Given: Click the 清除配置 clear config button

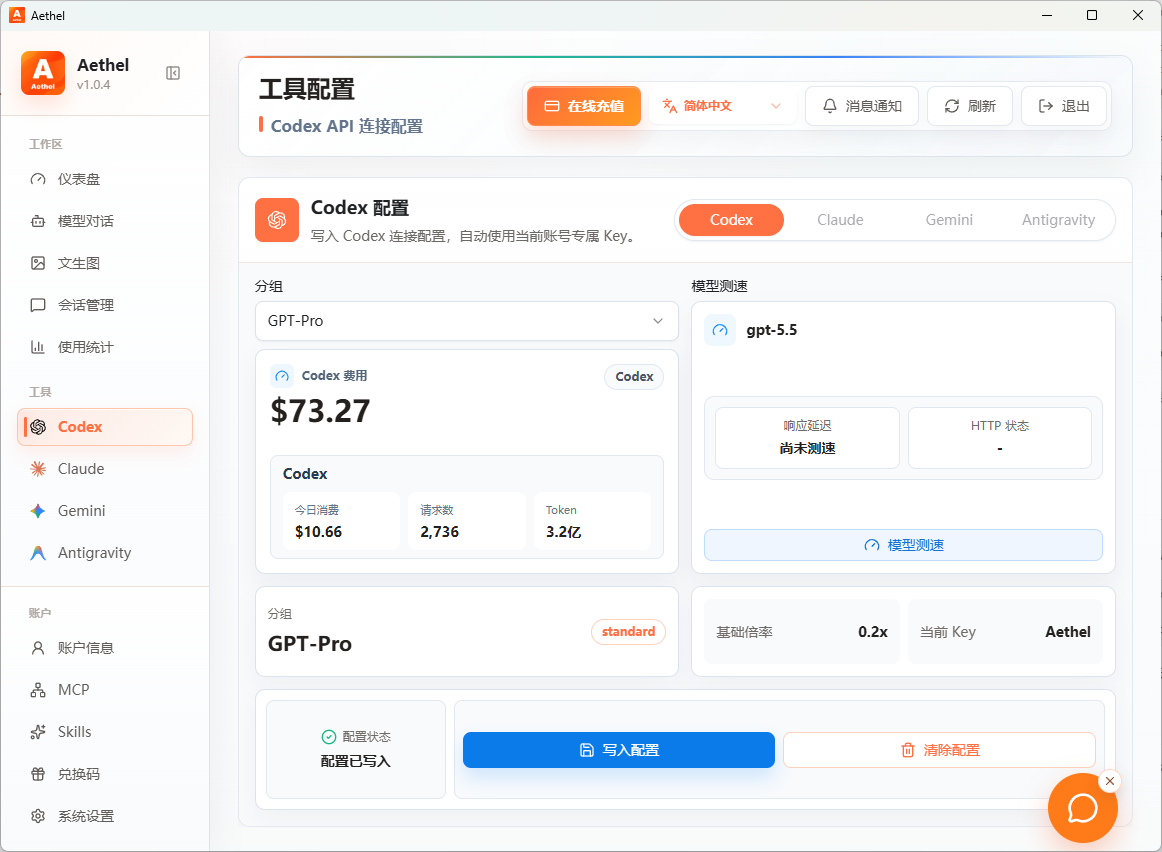Looking at the screenshot, I should pos(939,750).
